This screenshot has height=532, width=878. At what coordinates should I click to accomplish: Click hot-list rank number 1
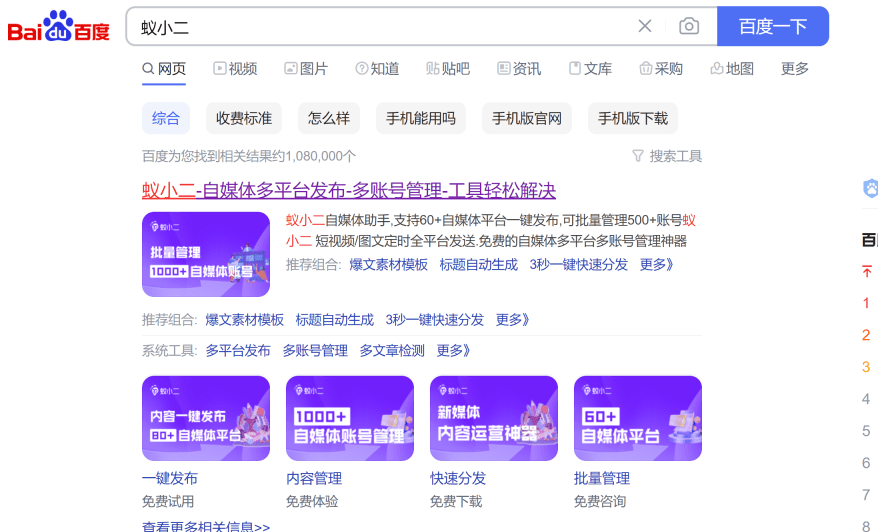tap(866, 303)
